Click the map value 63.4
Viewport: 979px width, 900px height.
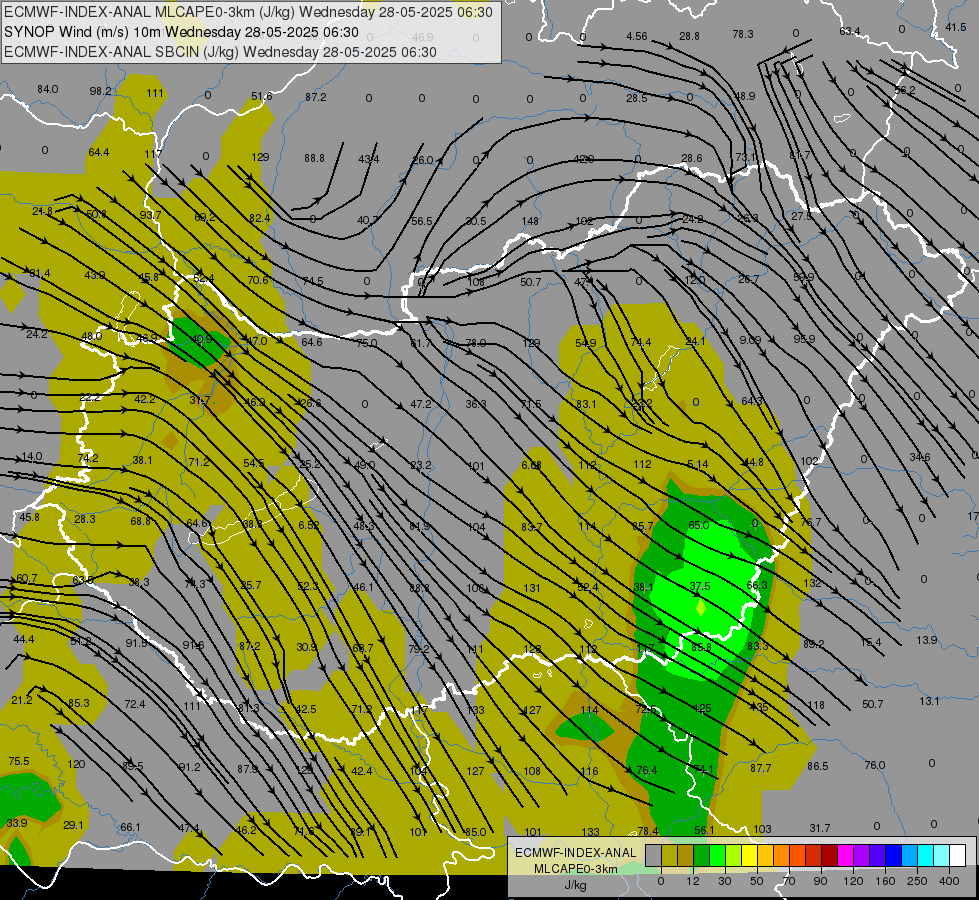[850, 31]
